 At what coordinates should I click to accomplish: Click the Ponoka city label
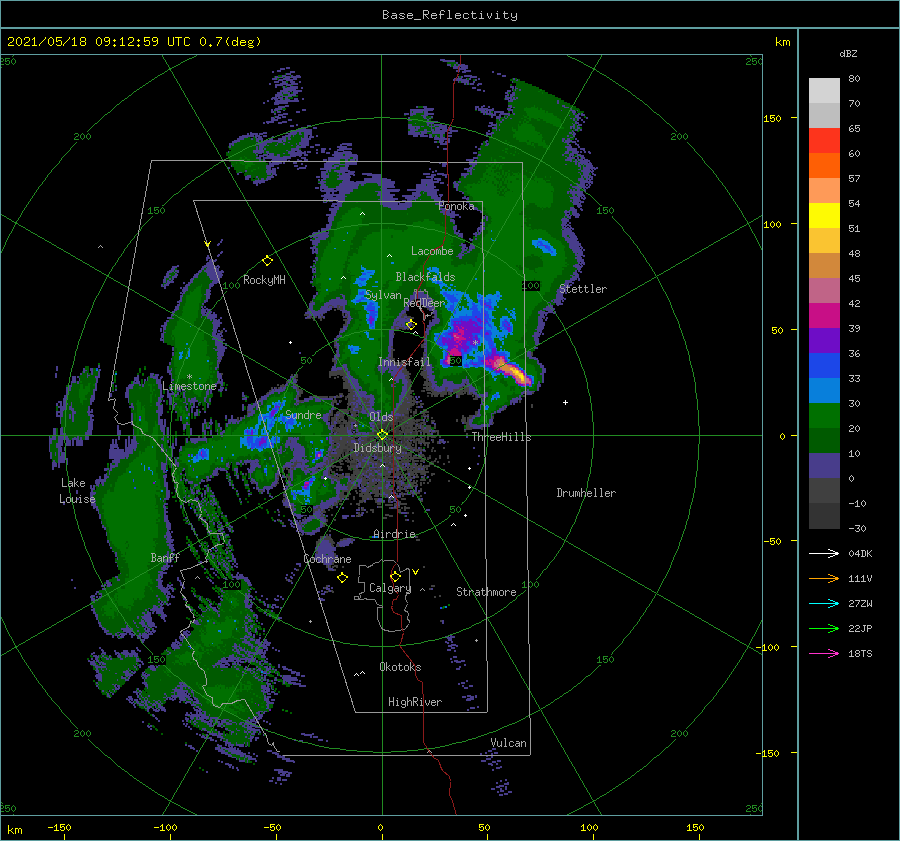pyautogui.click(x=456, y=206)
